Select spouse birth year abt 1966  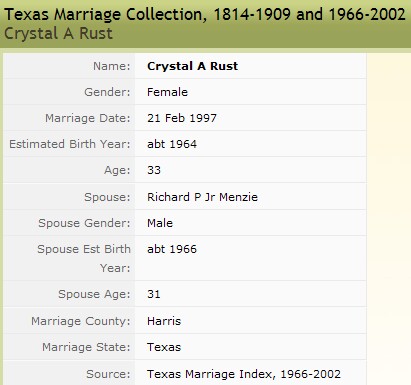(x=172, y=249)
